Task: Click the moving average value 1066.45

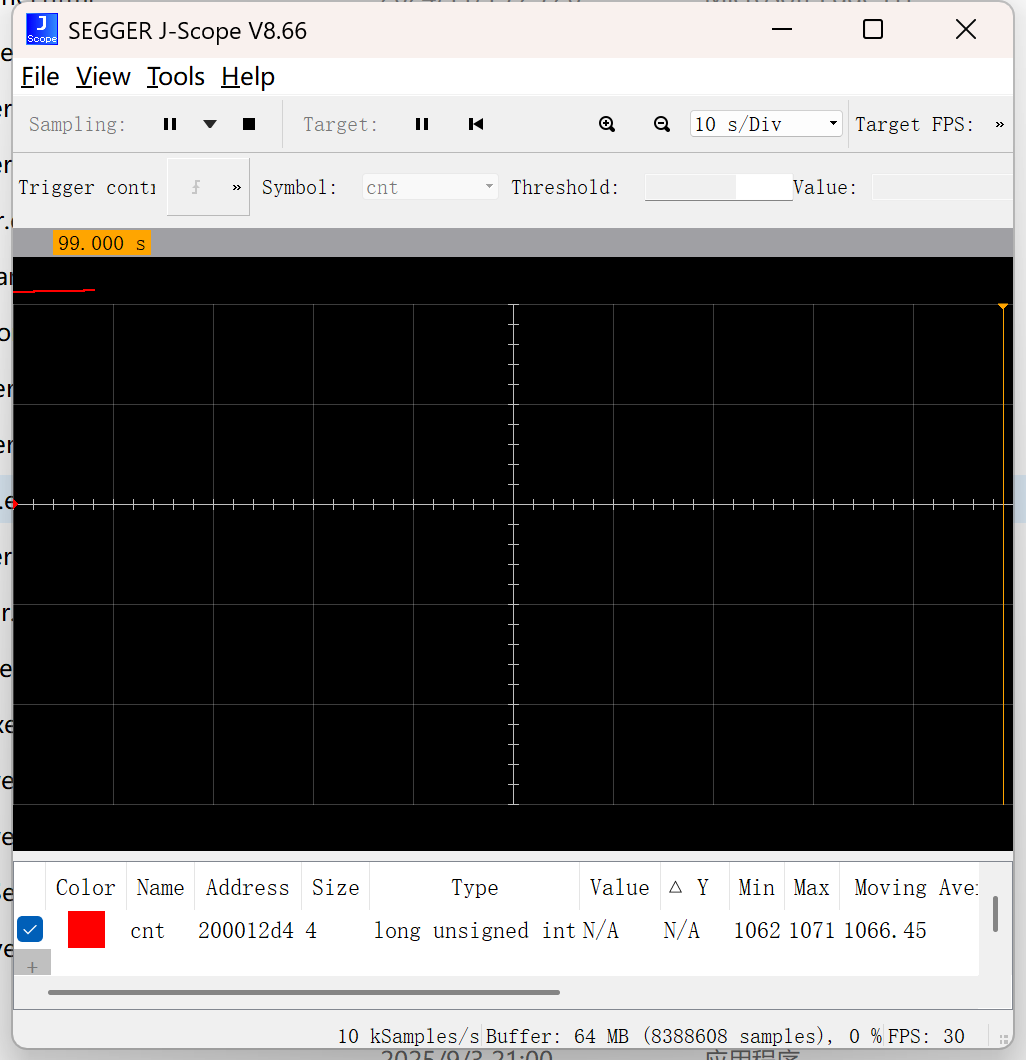Action: click(x=885, y=931)
